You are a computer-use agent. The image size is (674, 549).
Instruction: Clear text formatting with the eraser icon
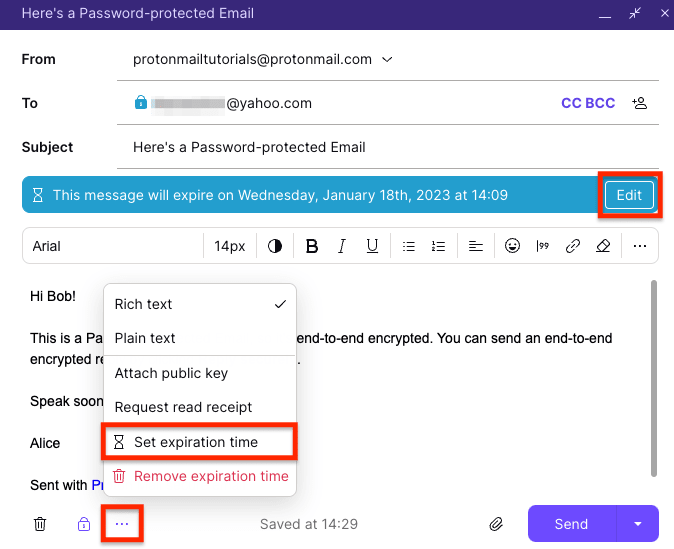(603, 246)
